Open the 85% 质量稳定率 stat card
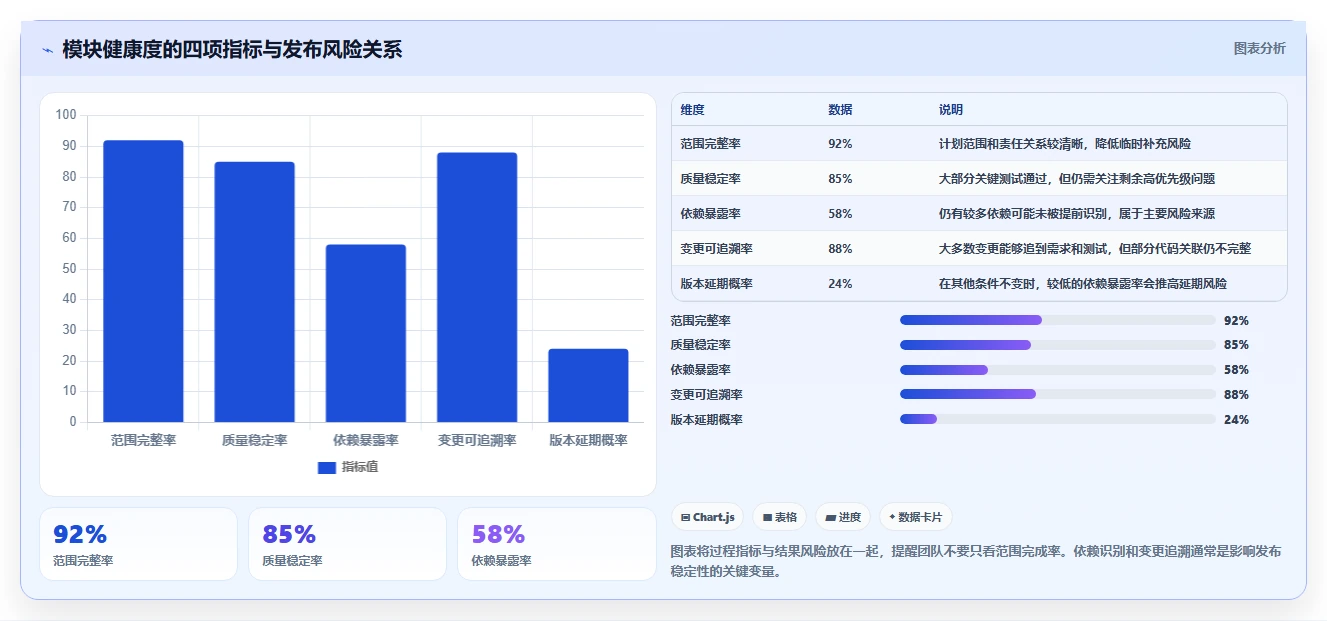The height and width of the screenshot is (621, 1327). (347, 544)
